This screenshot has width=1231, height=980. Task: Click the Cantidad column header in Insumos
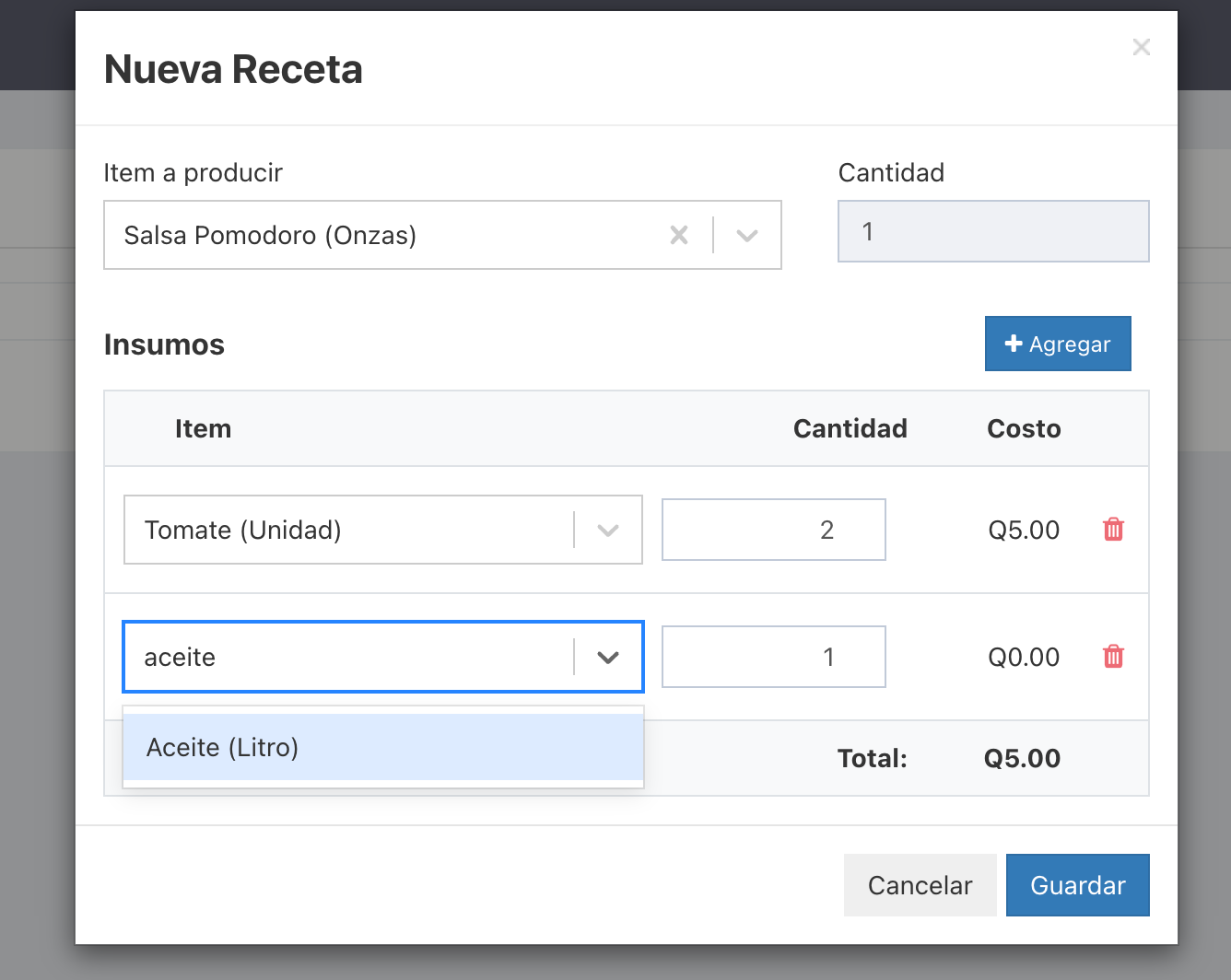[850, 429]
